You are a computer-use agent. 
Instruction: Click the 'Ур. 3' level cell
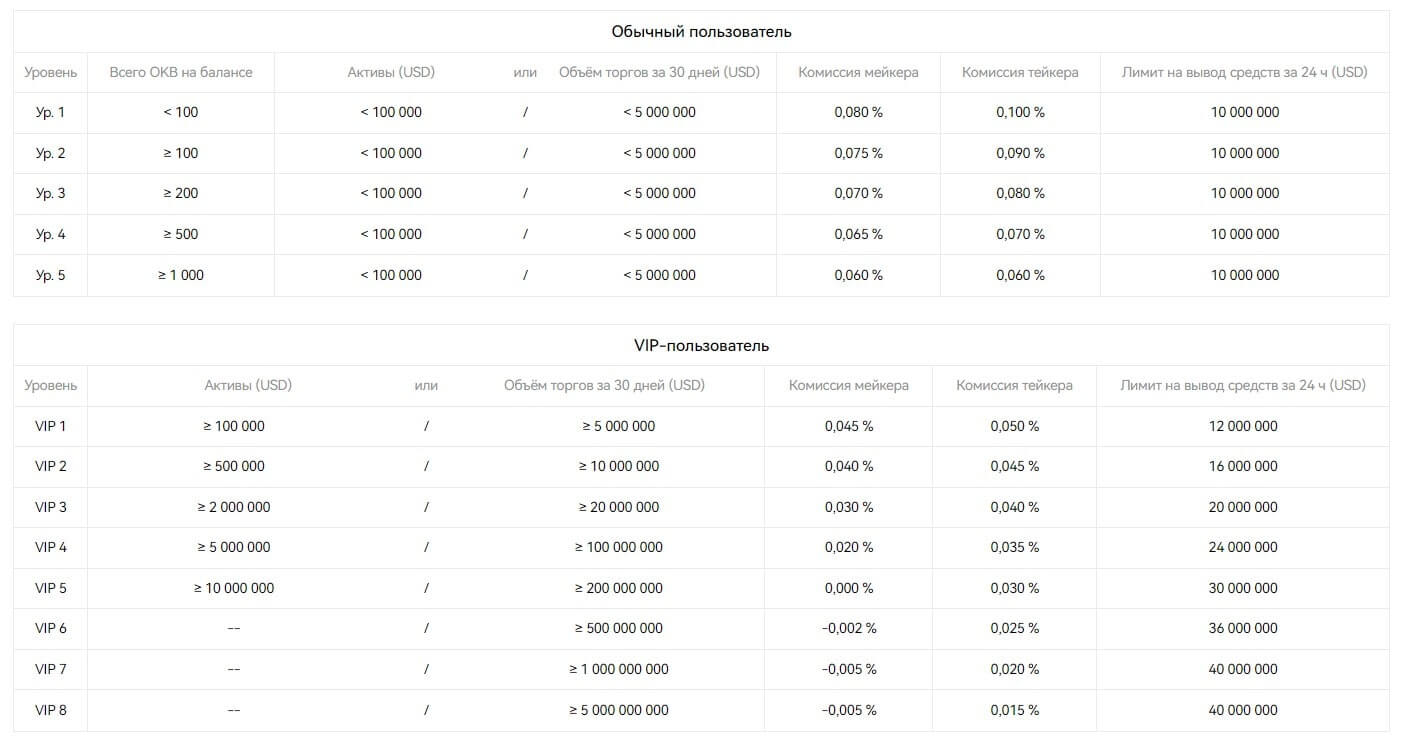(x=50, y=193)
